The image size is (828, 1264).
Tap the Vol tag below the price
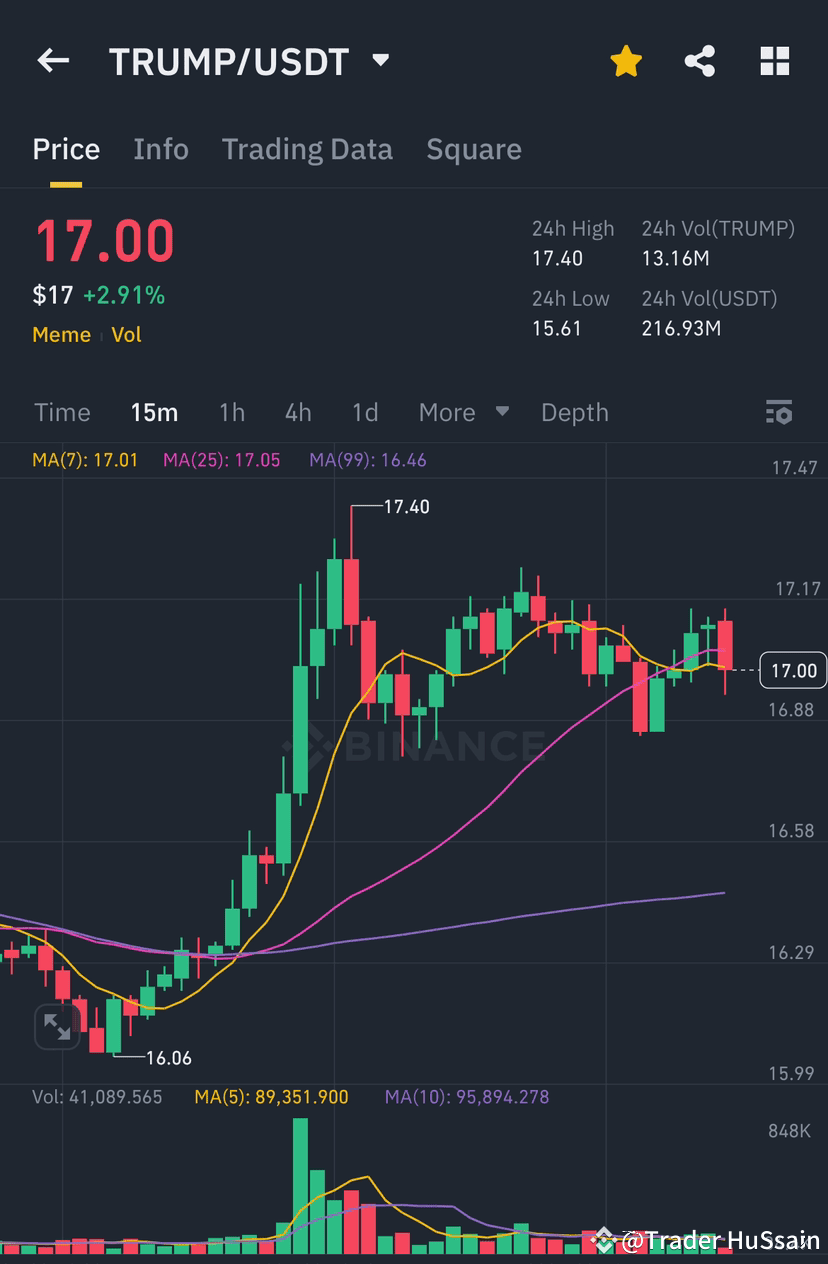coord(126,335)
